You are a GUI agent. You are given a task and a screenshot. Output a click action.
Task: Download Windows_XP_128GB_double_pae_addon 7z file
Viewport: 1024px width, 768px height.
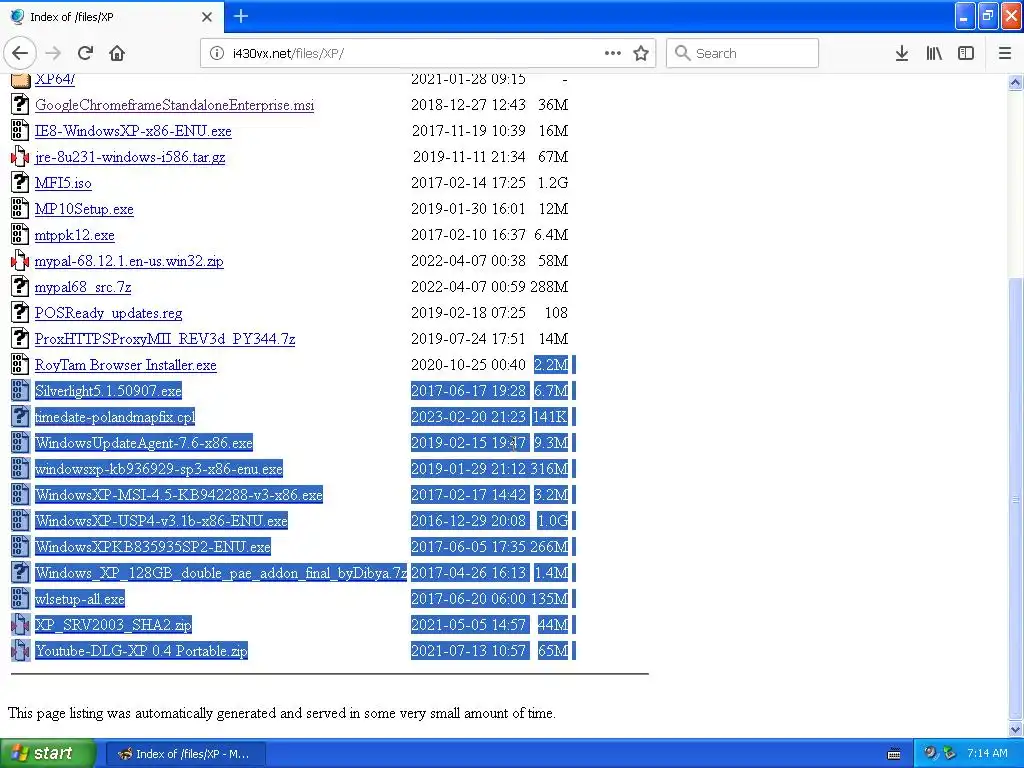221,573
